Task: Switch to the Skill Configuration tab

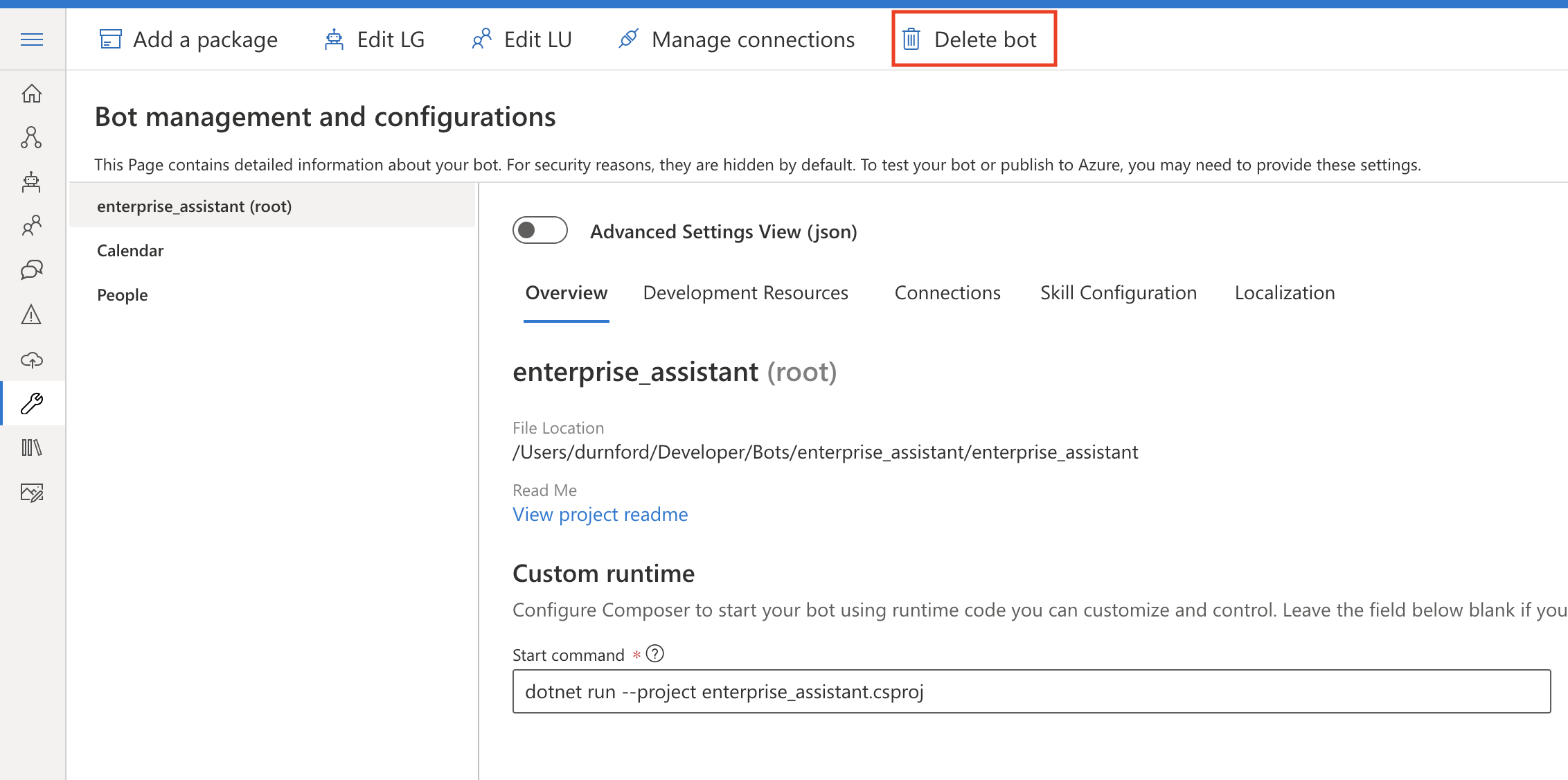Action: [1118, 292]
